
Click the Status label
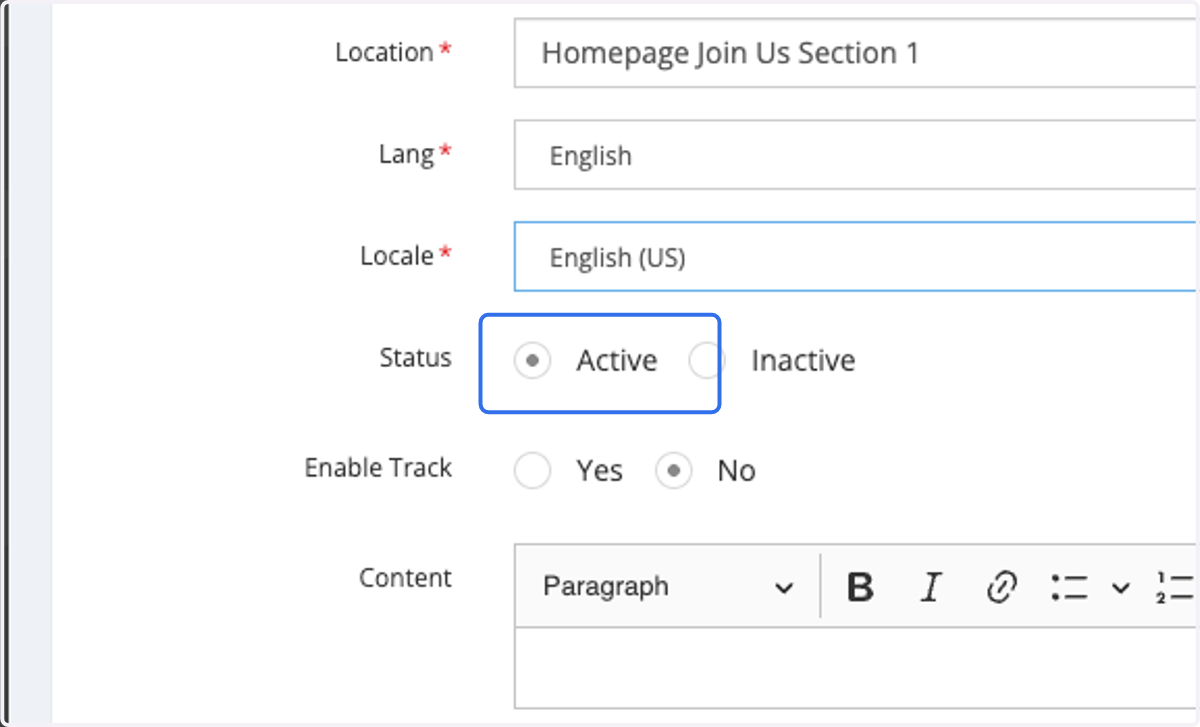tap(415, 358)
